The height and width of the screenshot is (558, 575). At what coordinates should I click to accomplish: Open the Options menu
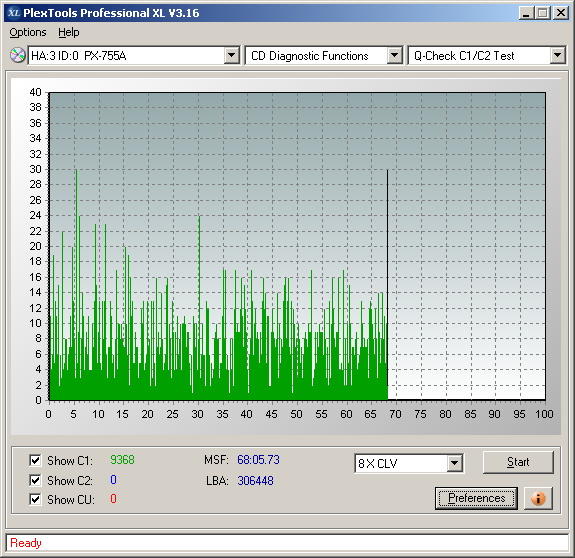tap(28, 32)
